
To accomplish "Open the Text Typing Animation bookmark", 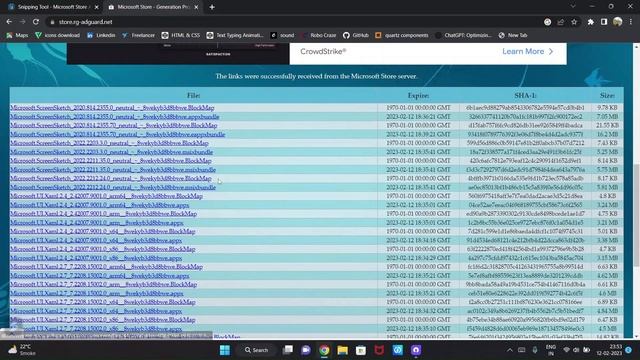I will 235,35.
